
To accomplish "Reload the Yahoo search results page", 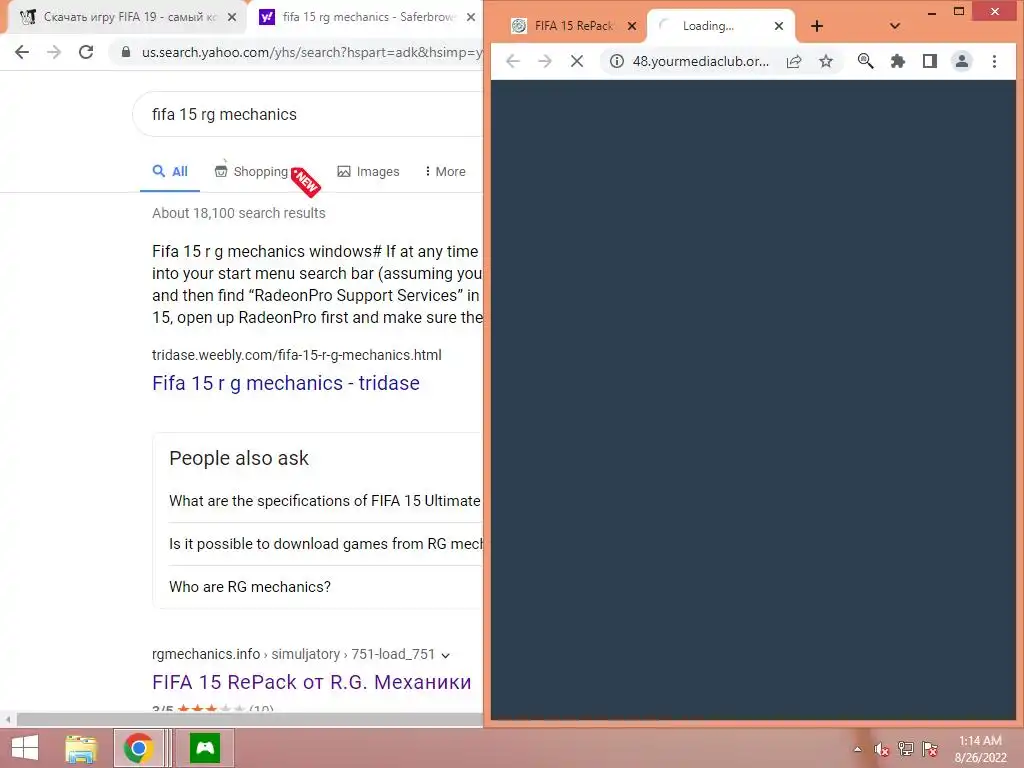I will (86, 52).
